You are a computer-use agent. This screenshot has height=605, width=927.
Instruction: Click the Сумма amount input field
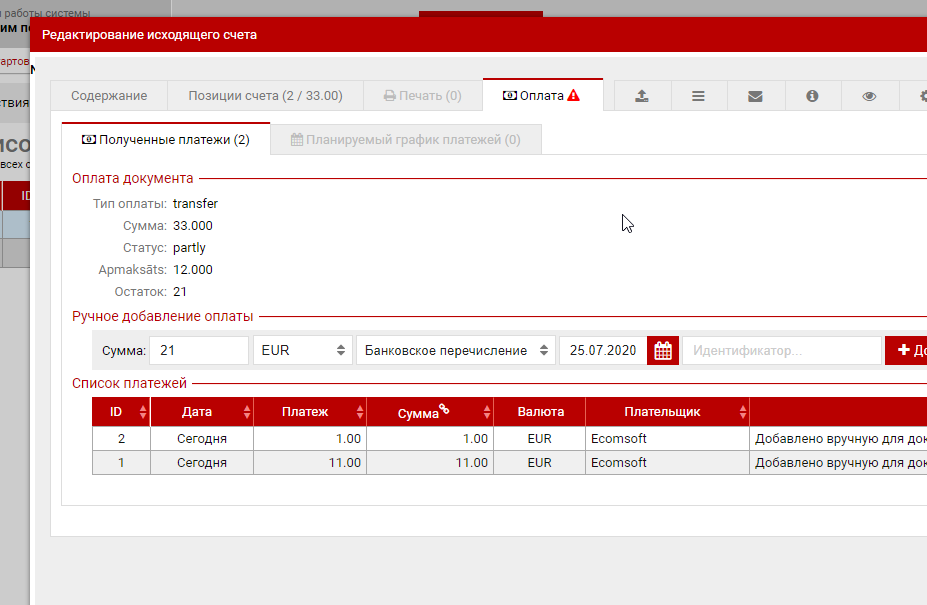199,351
